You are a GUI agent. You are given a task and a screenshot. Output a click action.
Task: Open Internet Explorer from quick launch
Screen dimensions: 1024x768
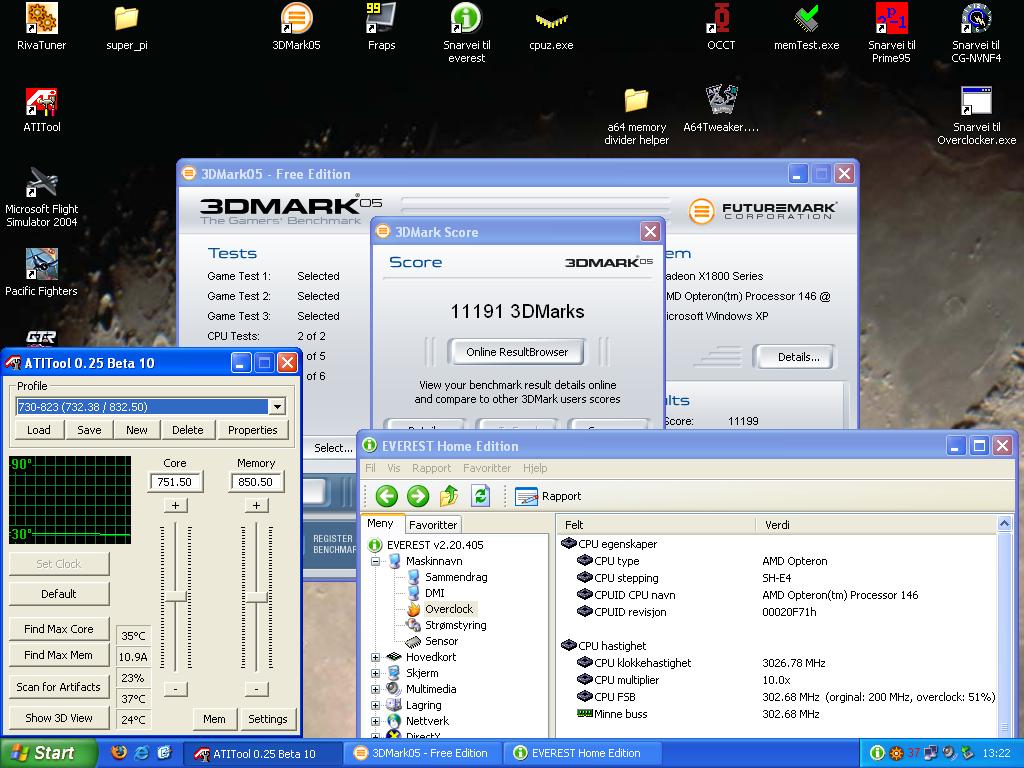(x=142, y=752)
